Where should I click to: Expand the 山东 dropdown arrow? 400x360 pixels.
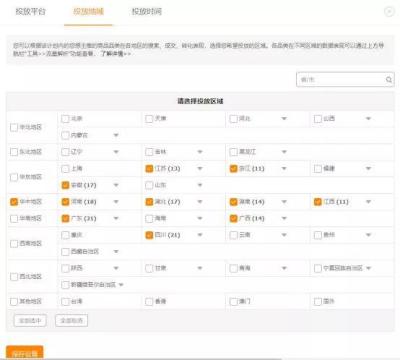200,185
